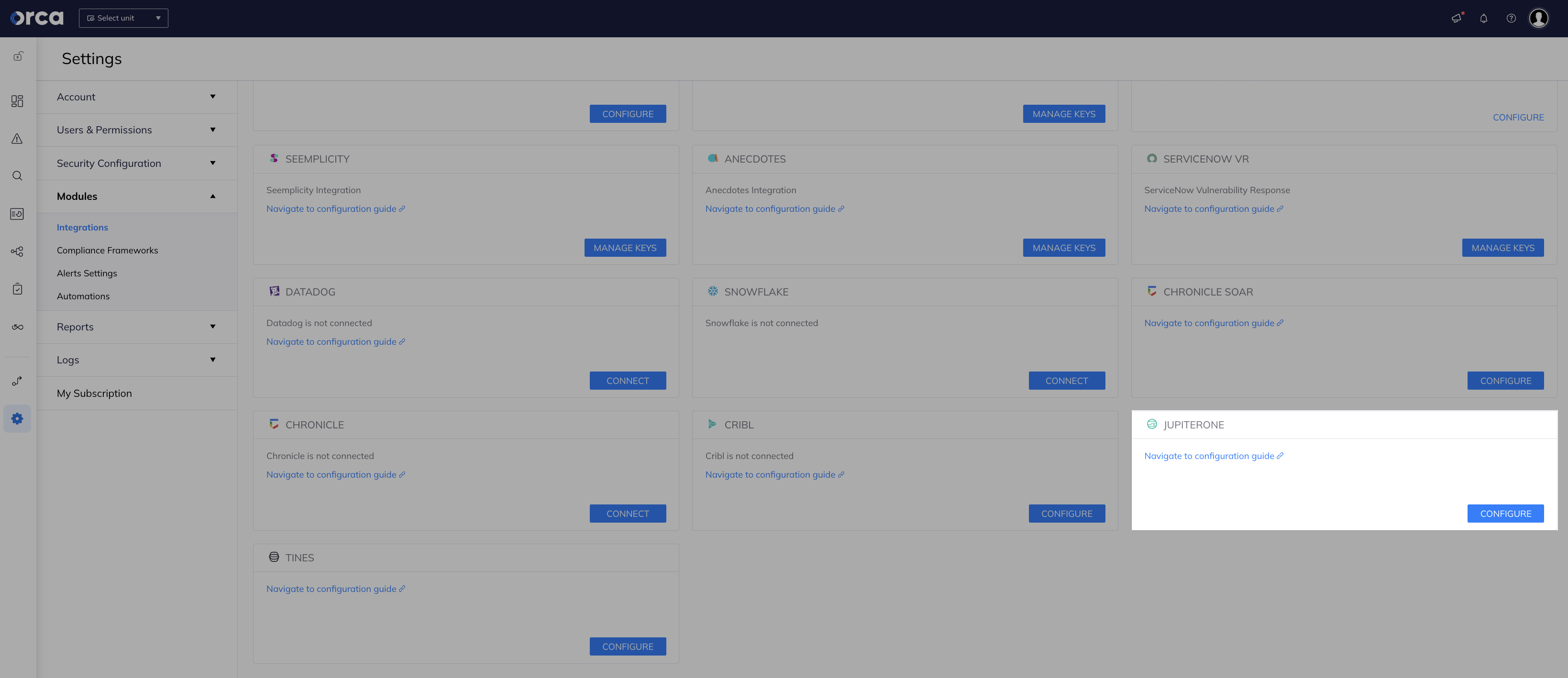Open the Dashboard from the left sidebar
The width and height of the screenshot is (1568, 678).
point(17,101)
